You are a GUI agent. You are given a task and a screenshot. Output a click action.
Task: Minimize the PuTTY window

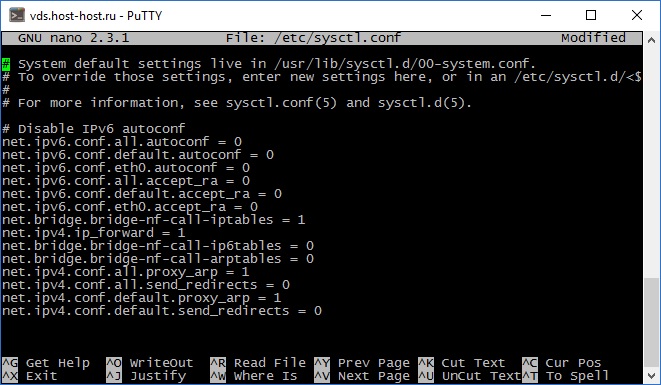(x=546, y=16)
